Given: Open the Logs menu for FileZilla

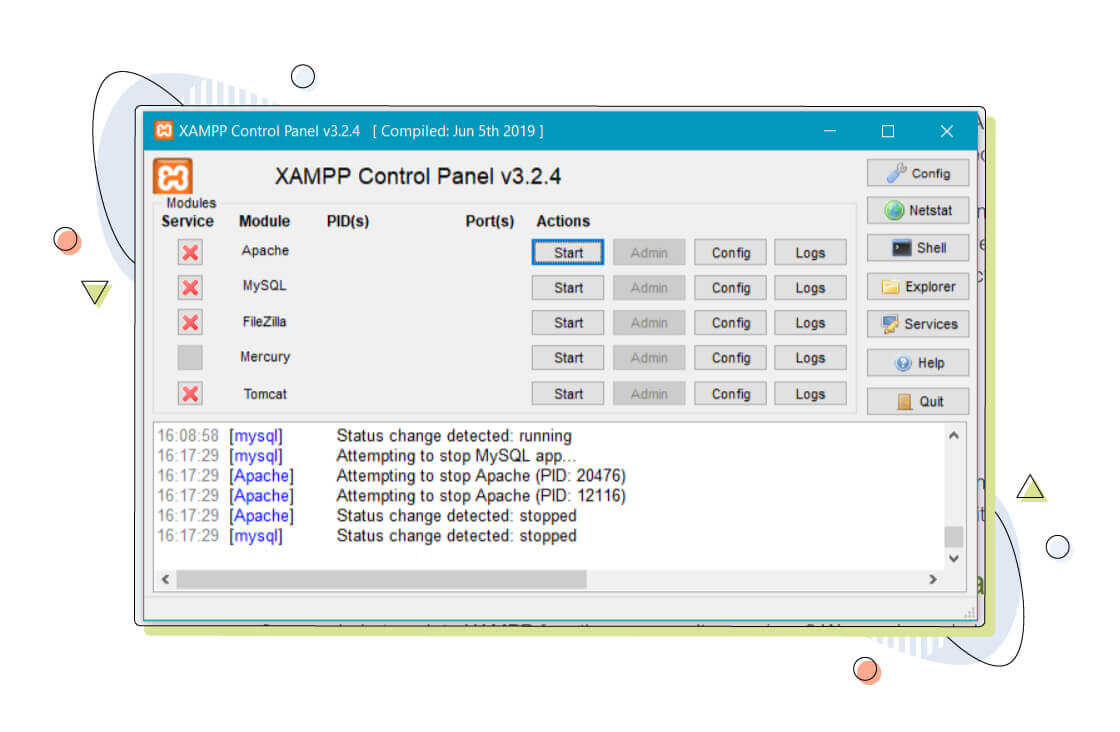Looking at the screenshot, I should [810, 323].
